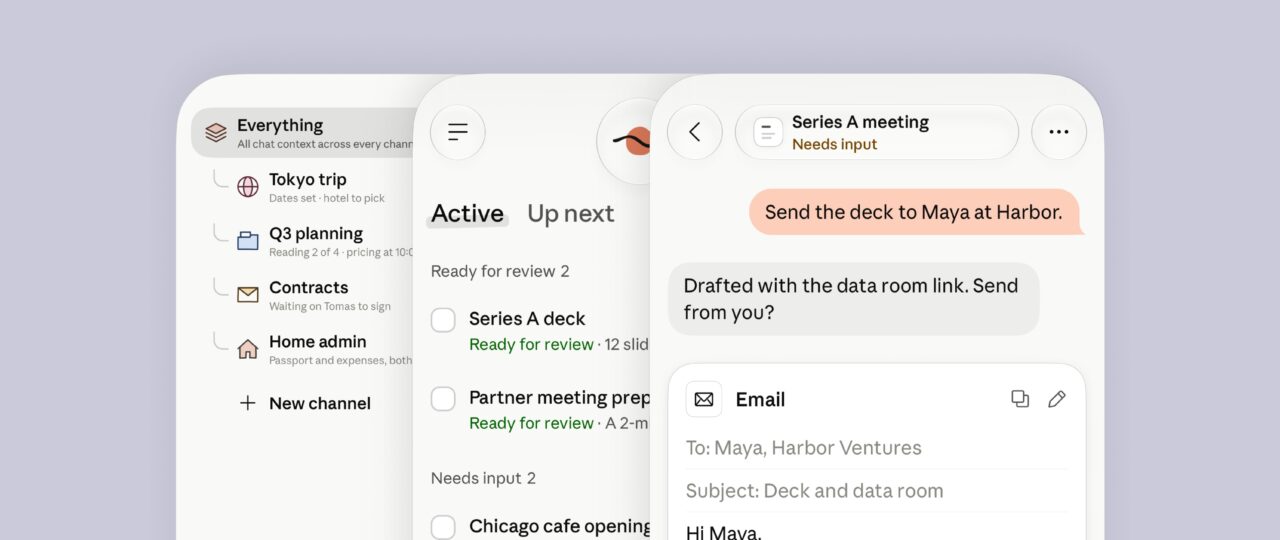This screenshot has height=540, width=1280.
Task: Open the three-dot more options menu
Action: pos(1059,132)
